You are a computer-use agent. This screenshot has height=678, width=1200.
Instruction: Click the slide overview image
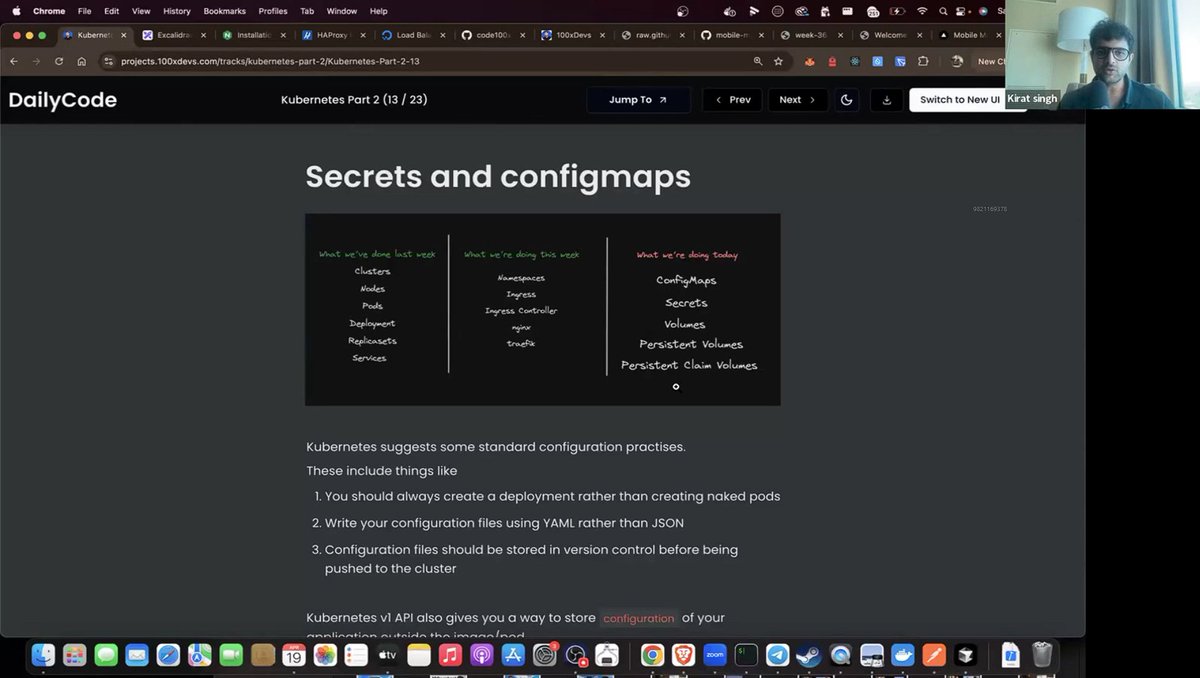(543, 309)
